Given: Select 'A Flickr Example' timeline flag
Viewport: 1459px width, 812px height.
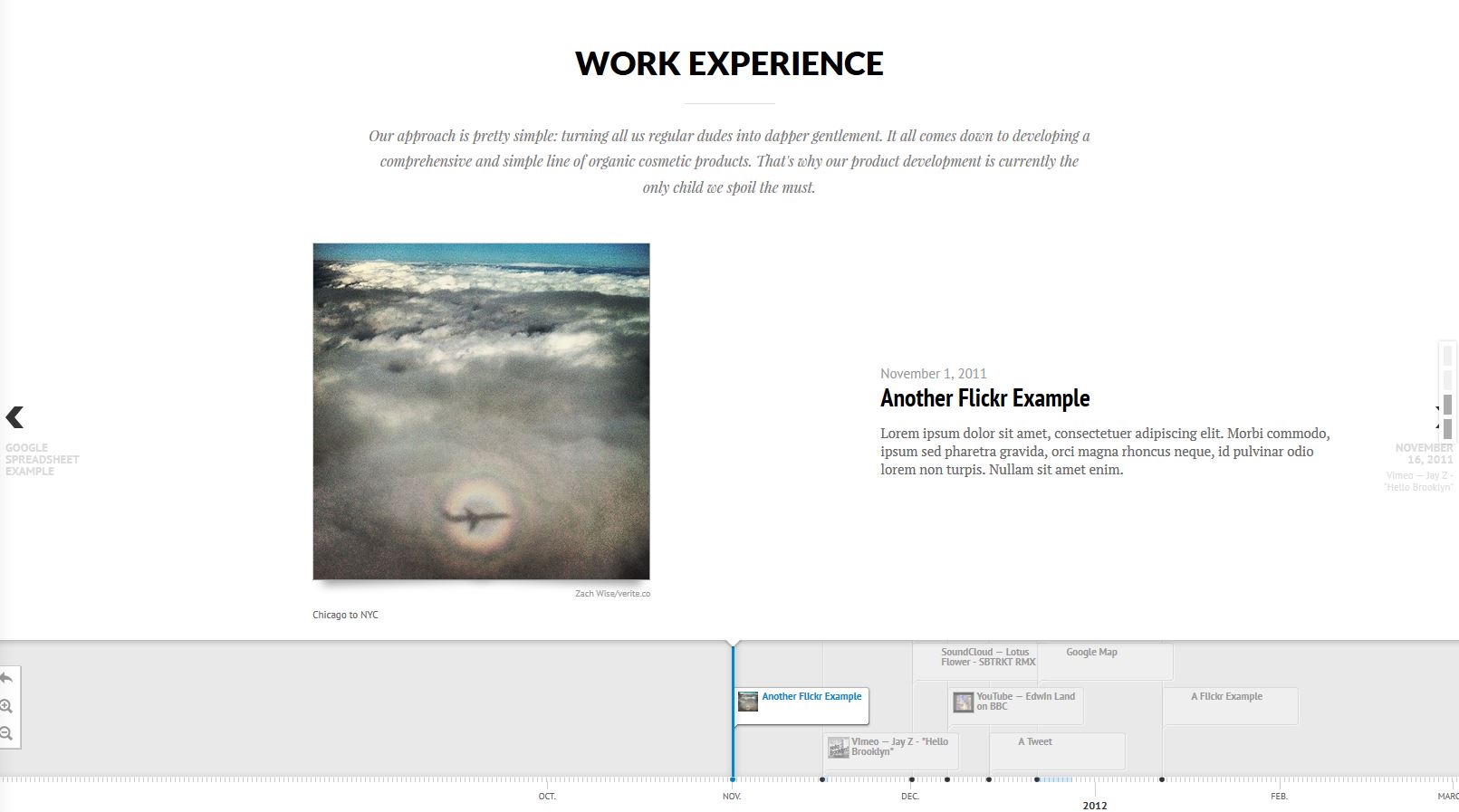Looking at the screenshot, I should [x=1230, y=706].
